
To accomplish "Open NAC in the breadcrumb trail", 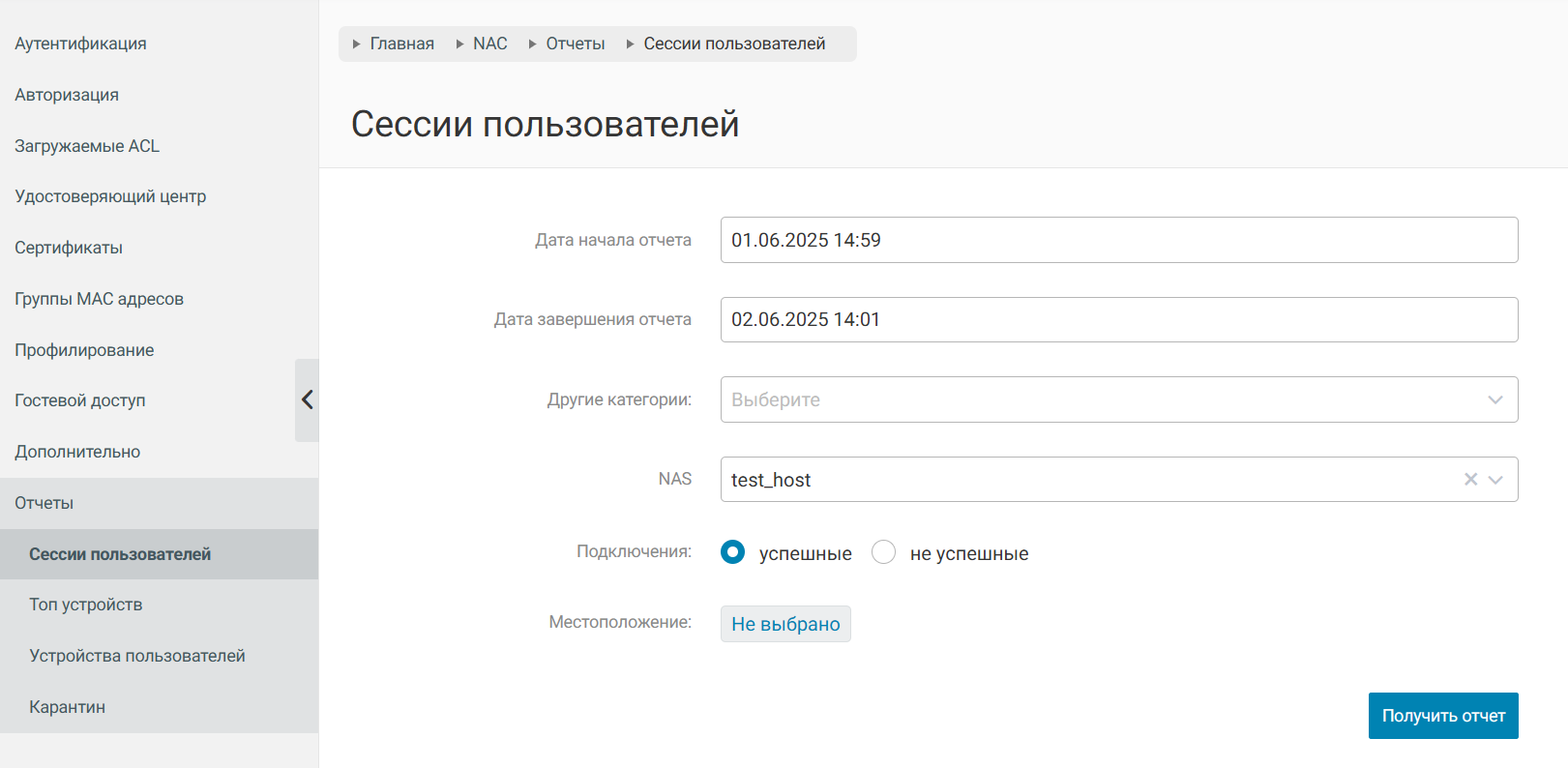I will 489,44.
